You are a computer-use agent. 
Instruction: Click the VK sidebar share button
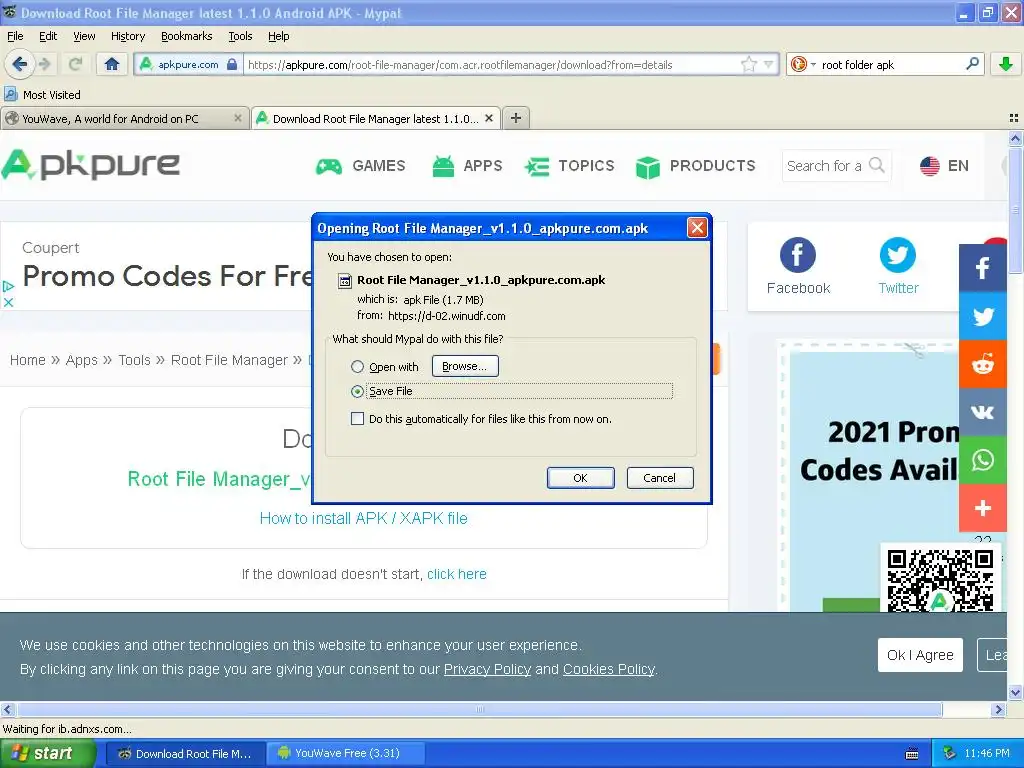[982, 412]
